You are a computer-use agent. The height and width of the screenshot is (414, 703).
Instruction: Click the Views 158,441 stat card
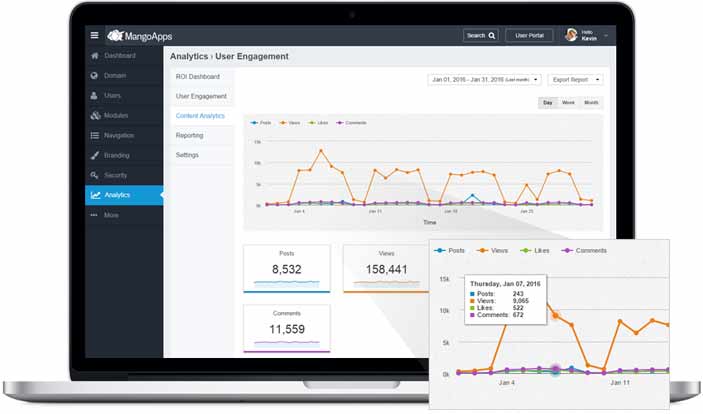coord(386,269)
